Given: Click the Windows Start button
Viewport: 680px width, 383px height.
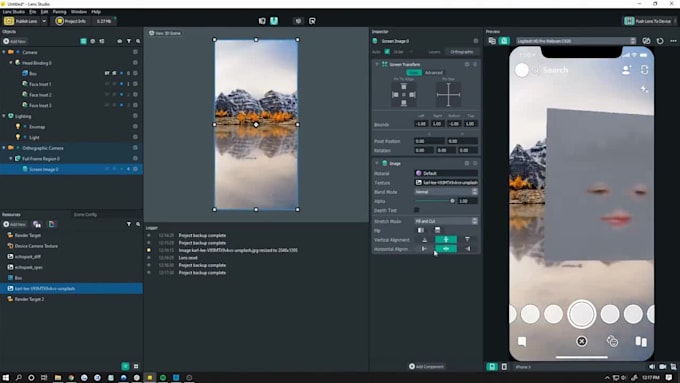Looking at the screenshot, I should coord(6,378).
